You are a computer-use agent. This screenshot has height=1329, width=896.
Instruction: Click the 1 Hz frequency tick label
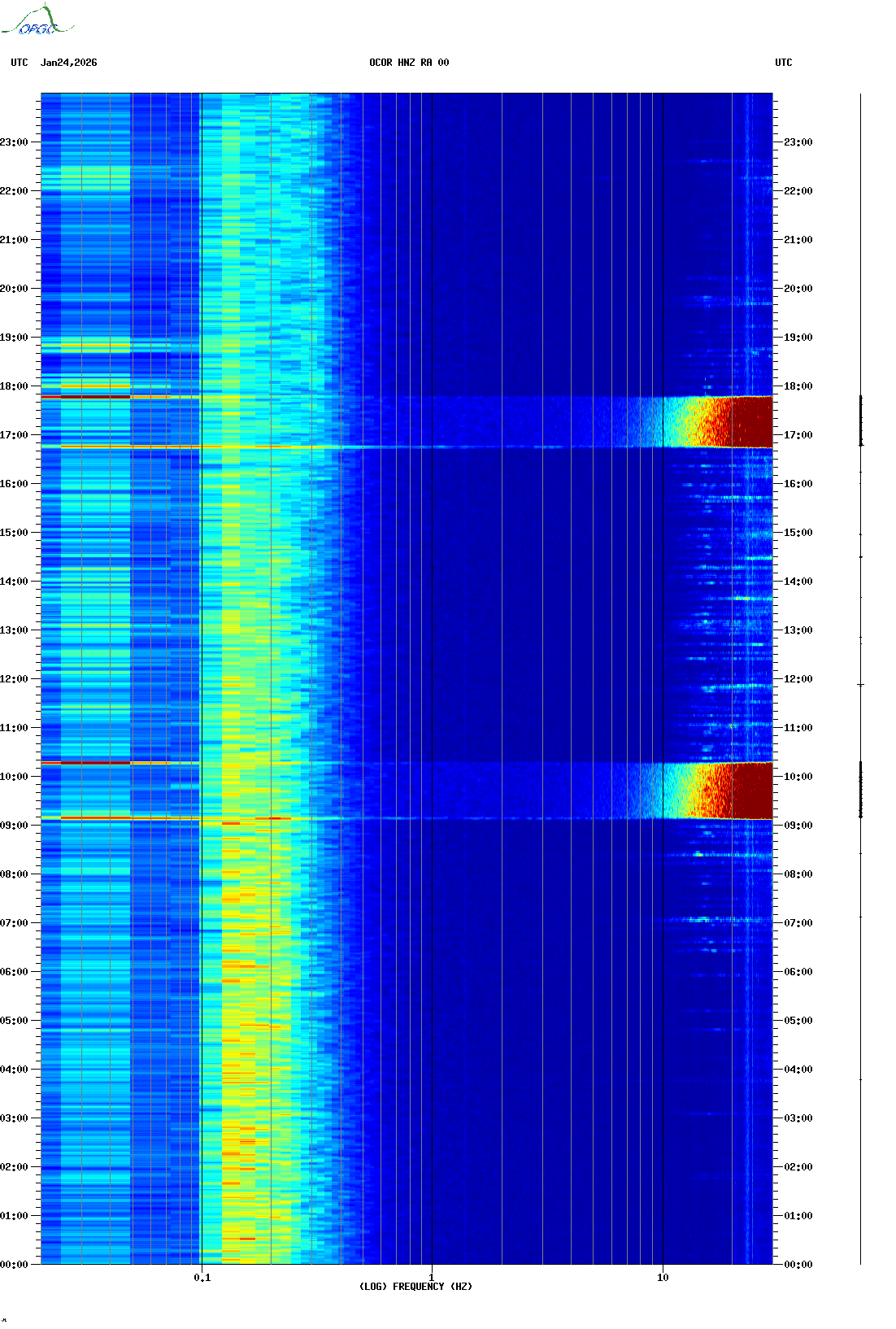(431, 1278)
